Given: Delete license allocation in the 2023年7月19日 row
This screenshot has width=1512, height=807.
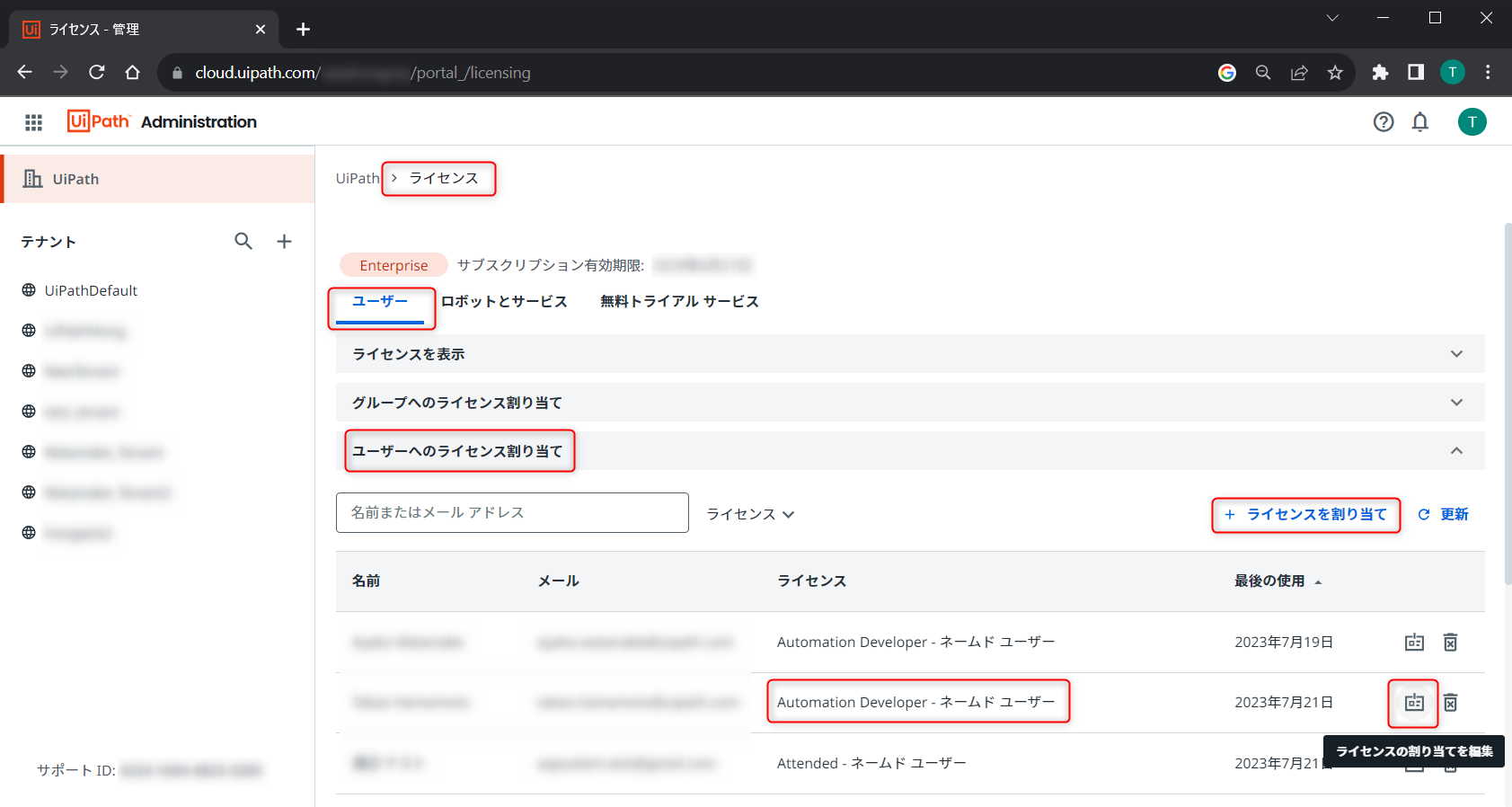Looking at the screenshot, I should tap(1450, 642).
